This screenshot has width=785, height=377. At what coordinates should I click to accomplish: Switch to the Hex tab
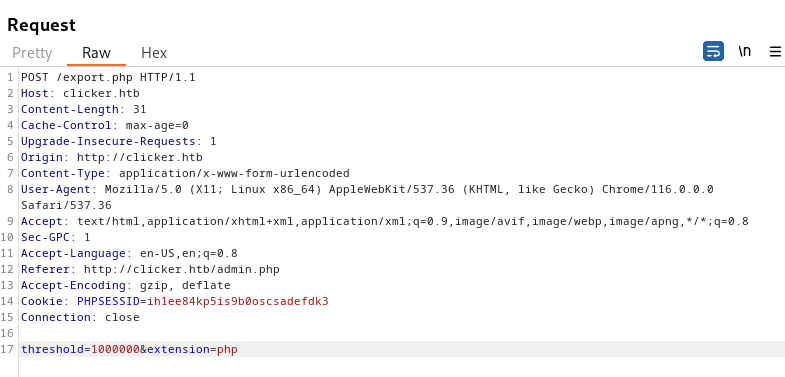click(x=154, y=53)
